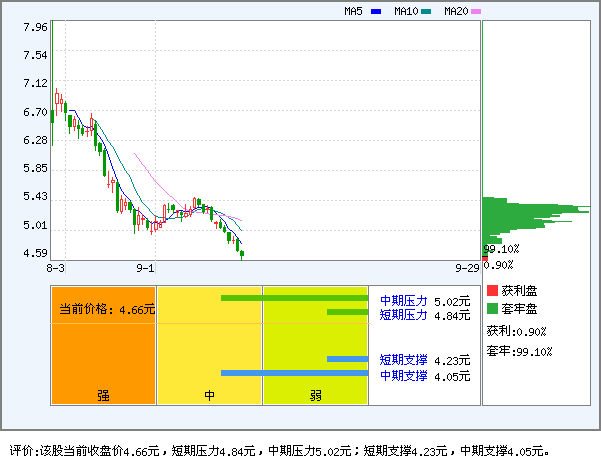Click the 6.70 price axis label
Viewport: 601px width, 456px height.
(35, 112)
